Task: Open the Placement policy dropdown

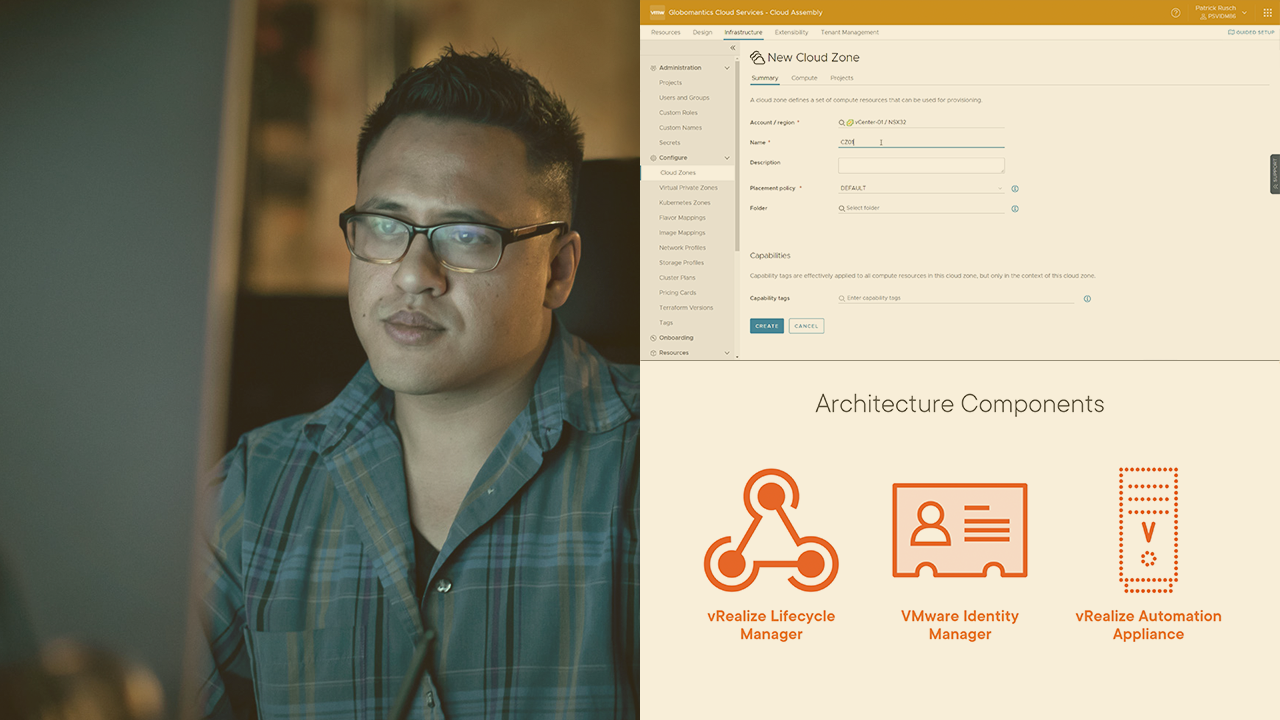Action: (921, 188)
